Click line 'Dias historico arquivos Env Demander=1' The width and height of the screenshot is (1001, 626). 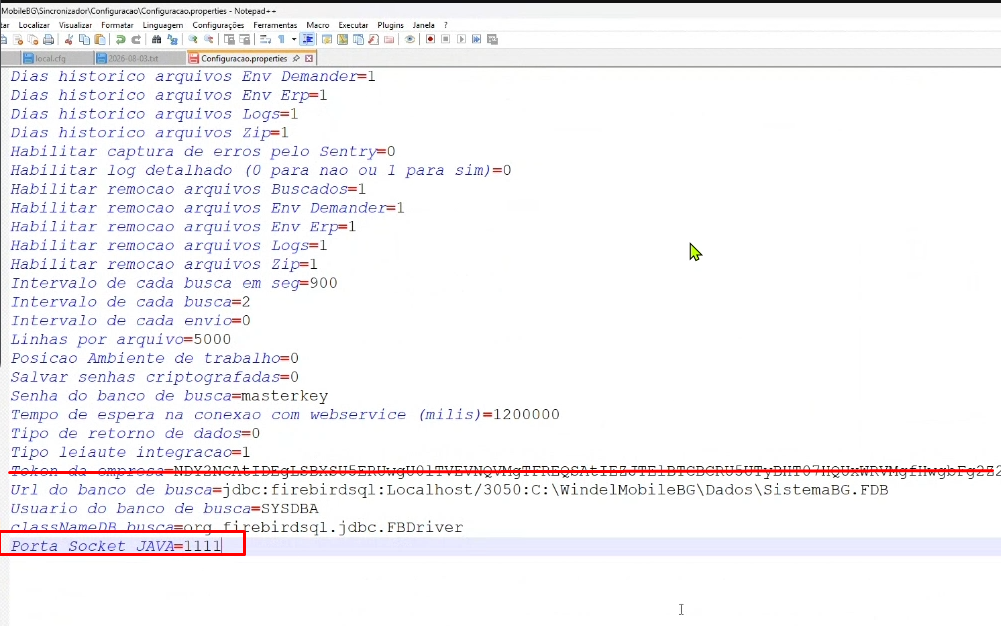coord(193,77)
